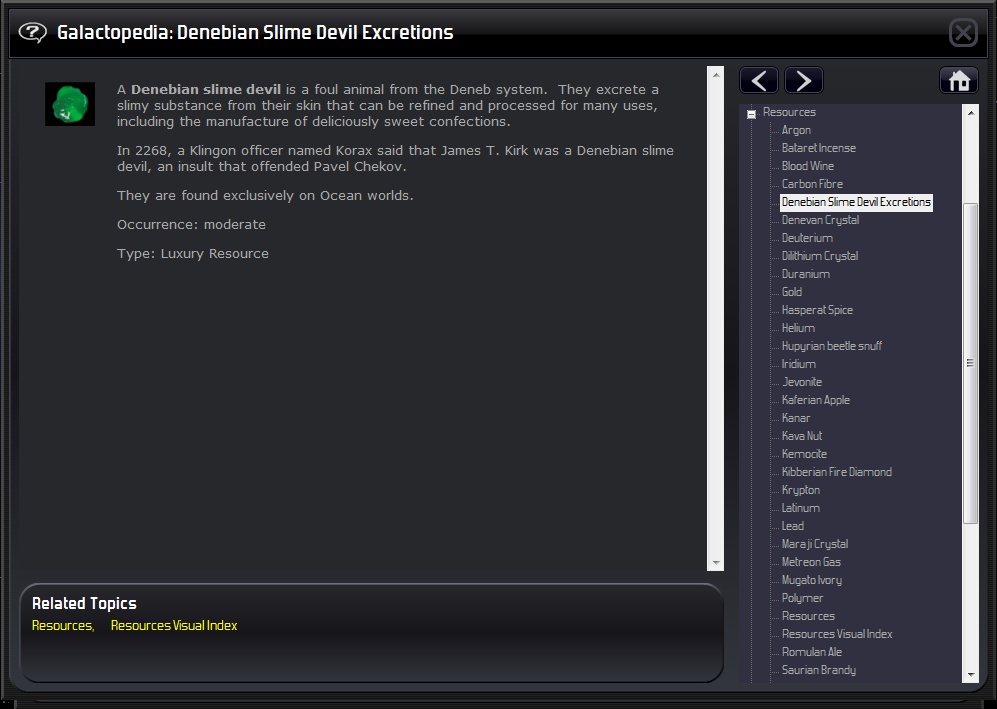Select Bataret Incense in the tree
Screen dimensions: 997x709
click(818, 148)
